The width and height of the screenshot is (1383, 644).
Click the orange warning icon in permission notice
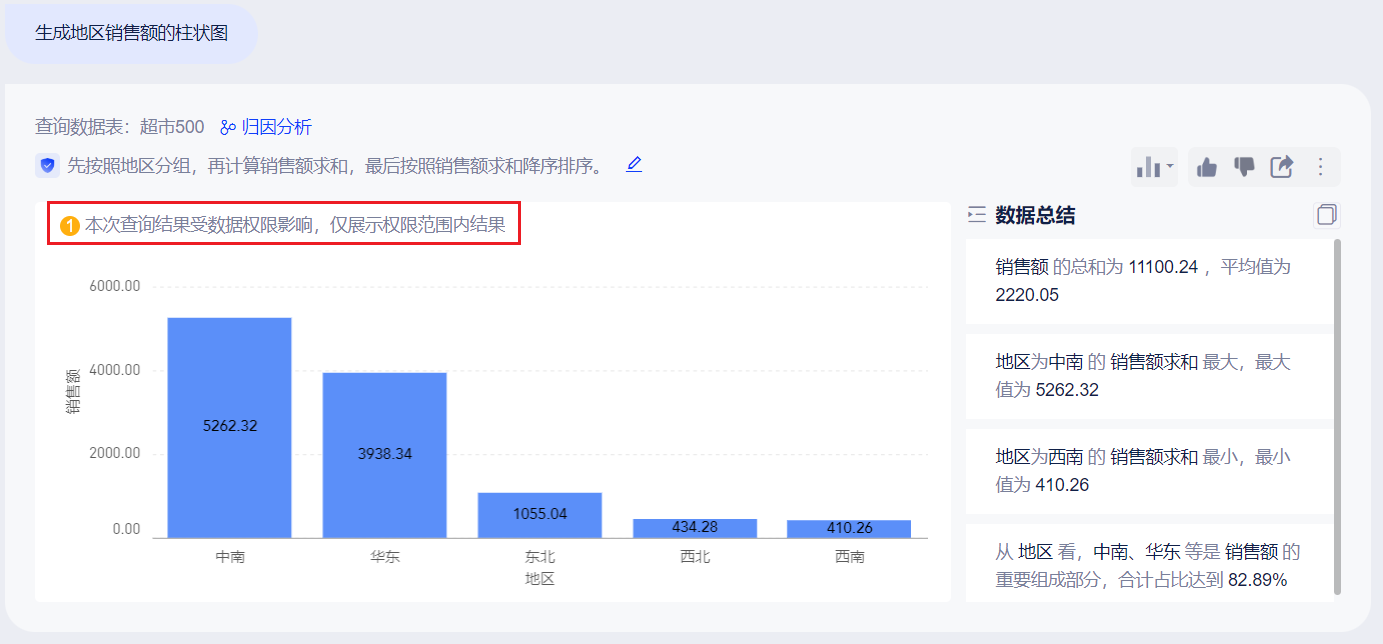coord(70,227)
